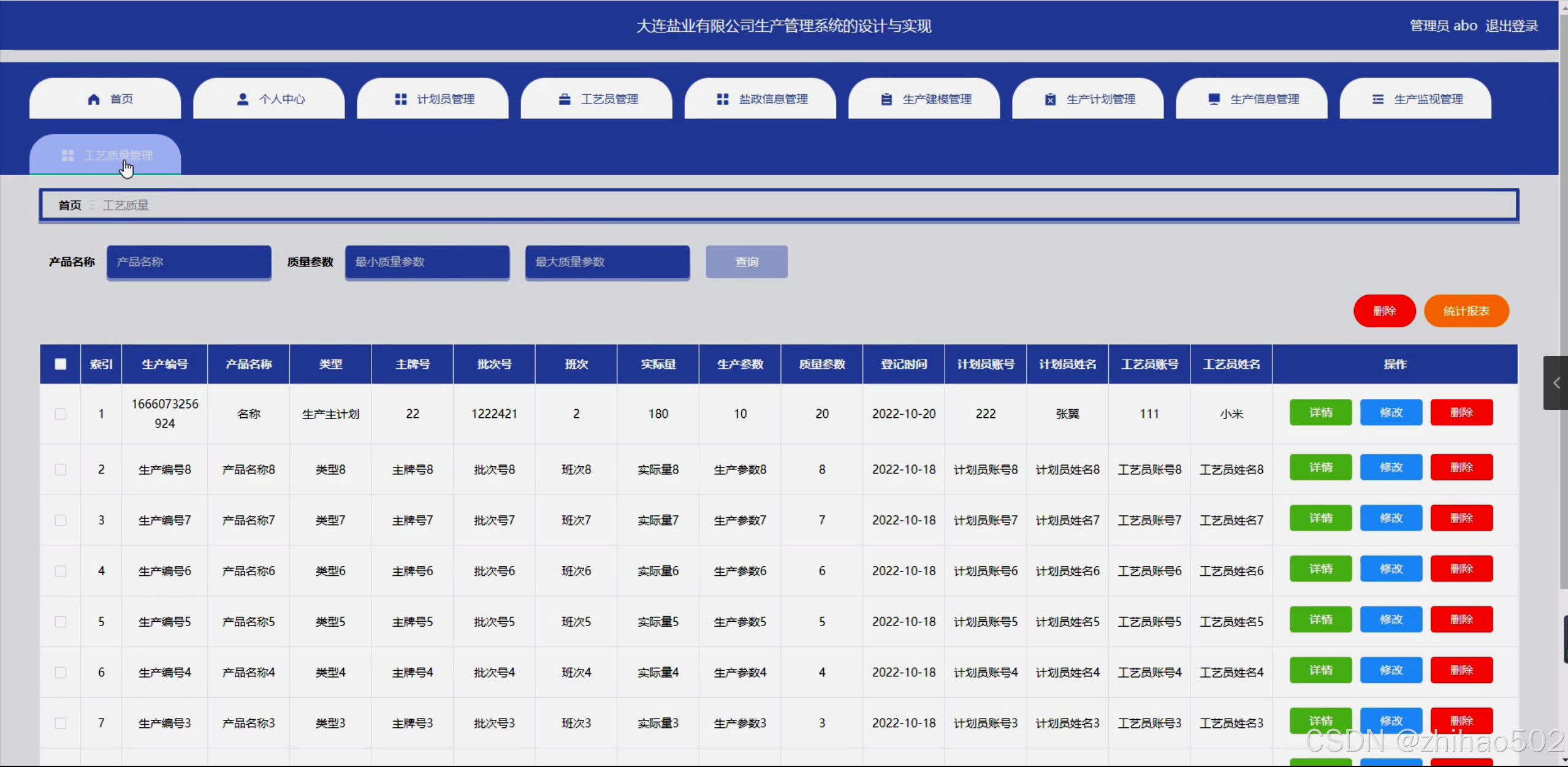Click the briefcase icon beside 工艺员管理
The height and width of the screenshot is (767, 1568).
coord(565,99)
